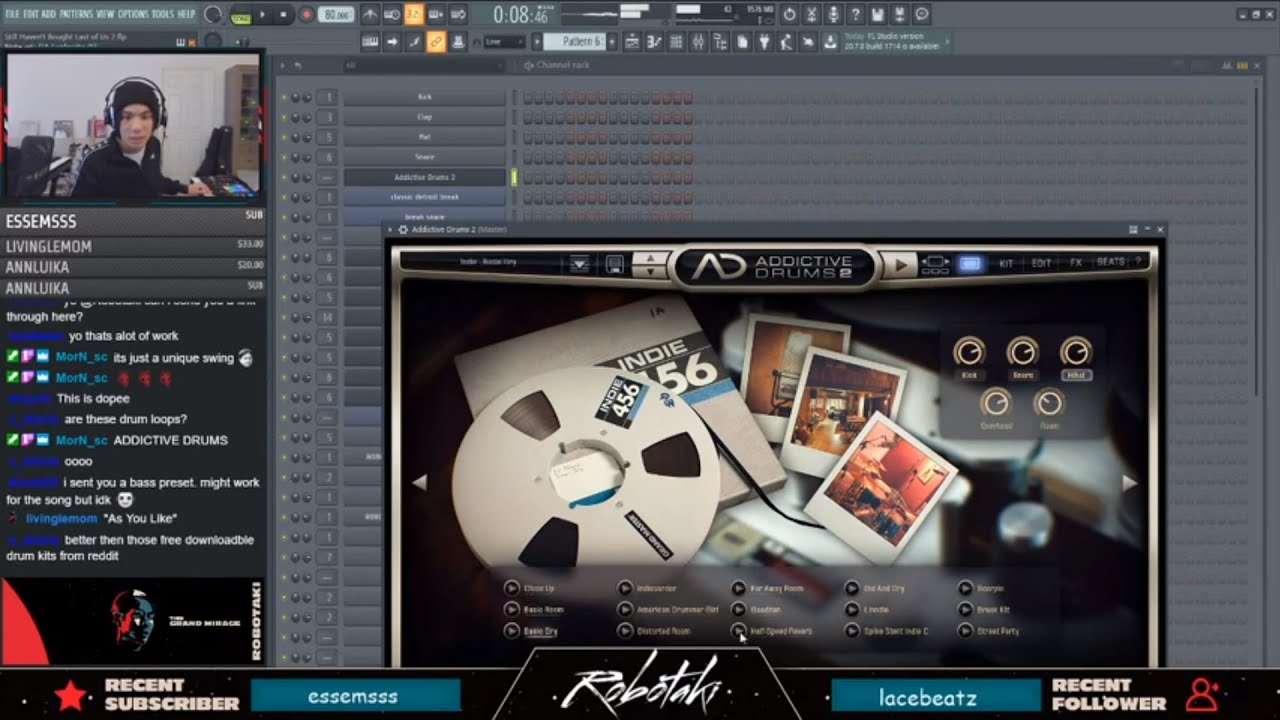The image size is (1280, 720).
Task: Click the typing keyboard to piano icon
Action: click(370, 42)
